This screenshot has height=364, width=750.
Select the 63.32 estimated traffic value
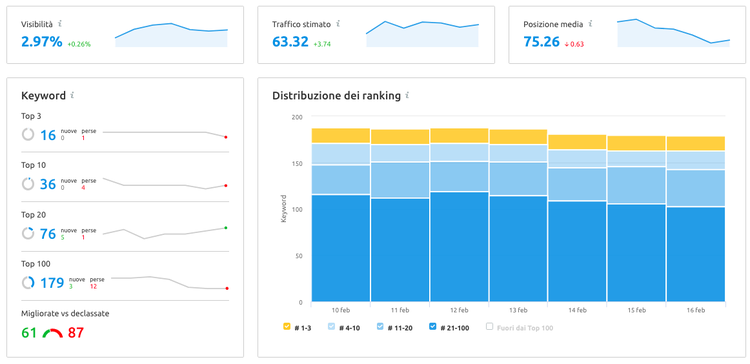click(290, 42)
